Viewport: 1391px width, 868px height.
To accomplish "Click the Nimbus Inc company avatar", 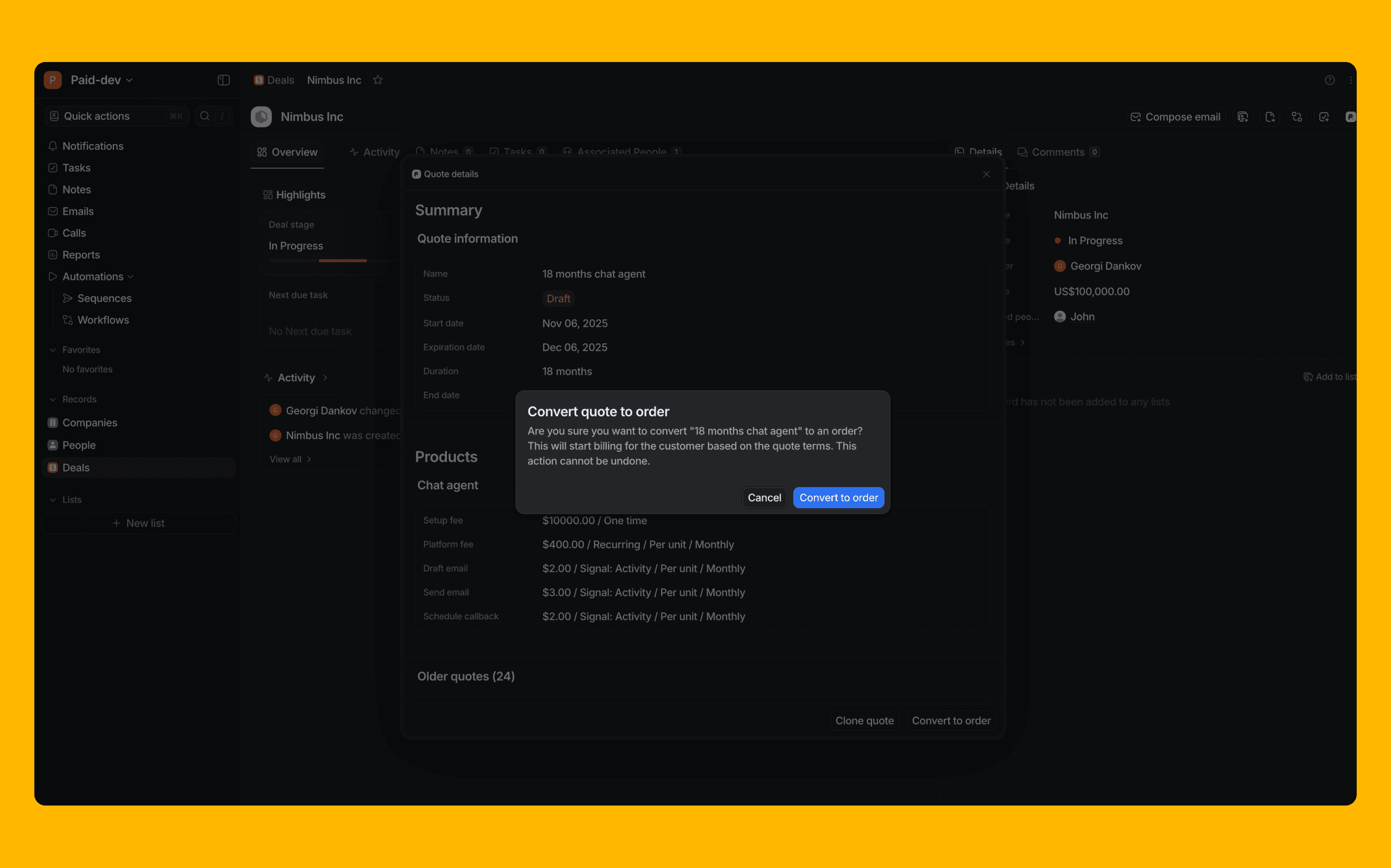I will click(x=261, y=116).
